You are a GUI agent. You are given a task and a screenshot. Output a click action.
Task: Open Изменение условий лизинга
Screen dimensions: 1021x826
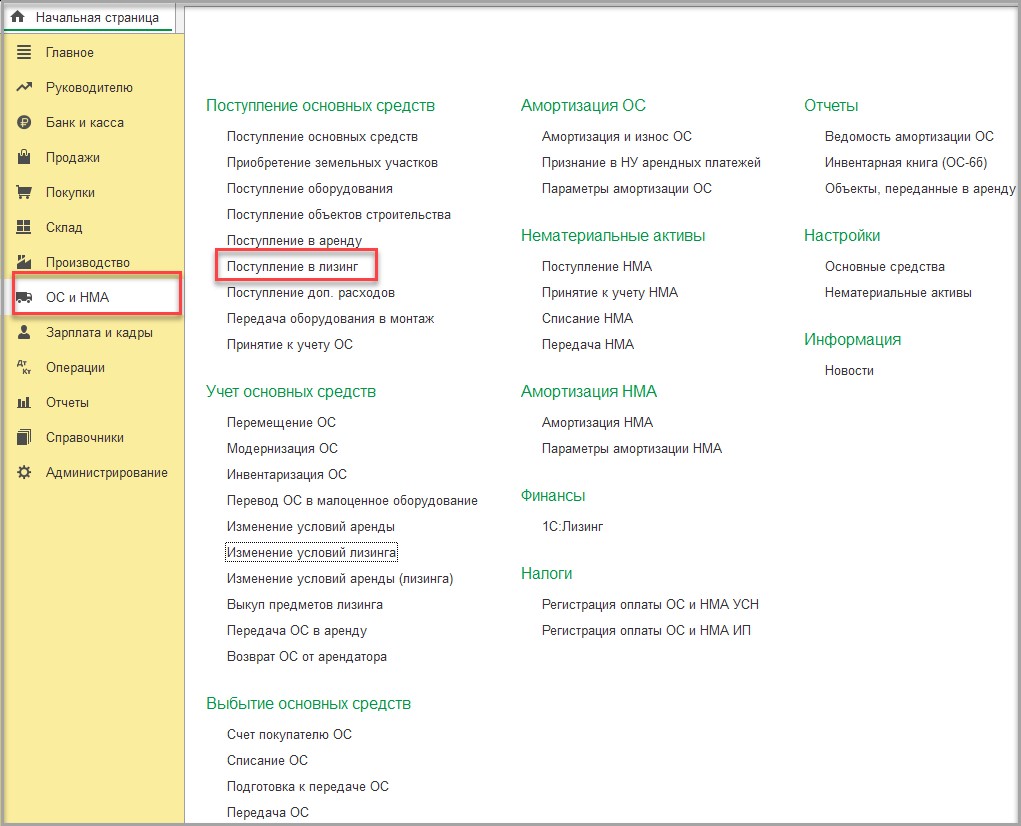coord(311,553)
